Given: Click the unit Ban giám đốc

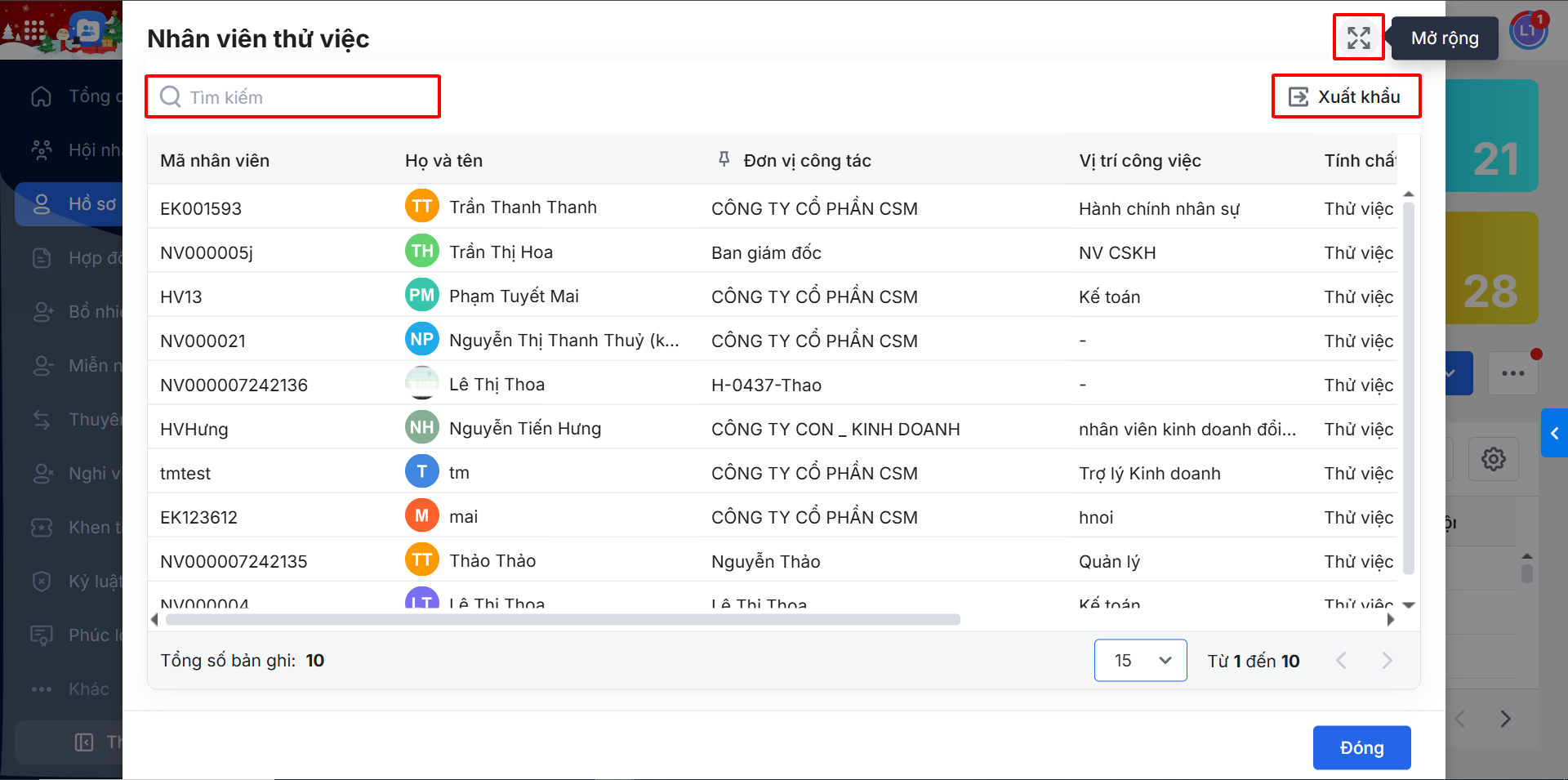Looking at the screenshot, I should point(766,252).
